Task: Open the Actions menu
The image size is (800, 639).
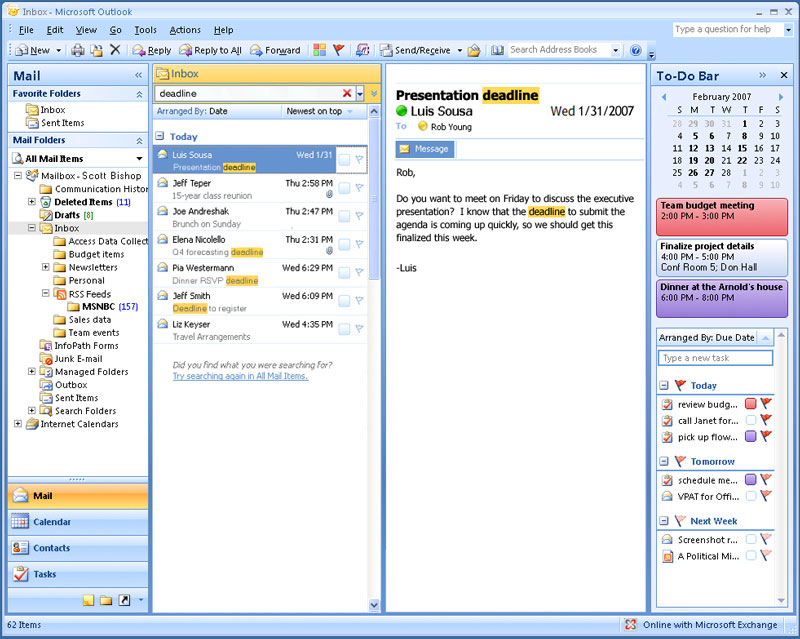Action: (x=184, y=30)
